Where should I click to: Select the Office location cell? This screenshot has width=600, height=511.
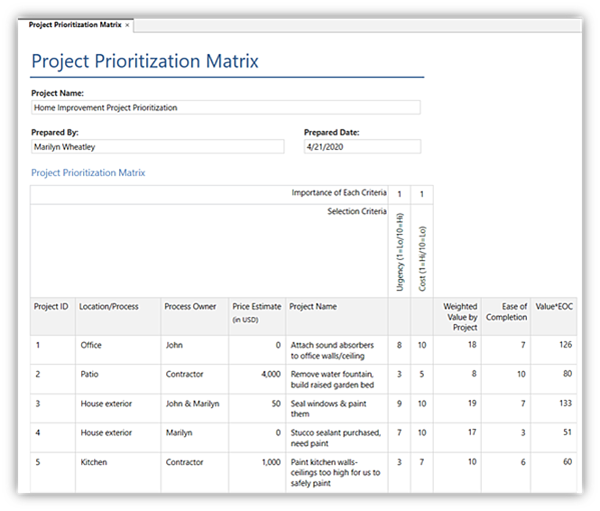point(118,350)
